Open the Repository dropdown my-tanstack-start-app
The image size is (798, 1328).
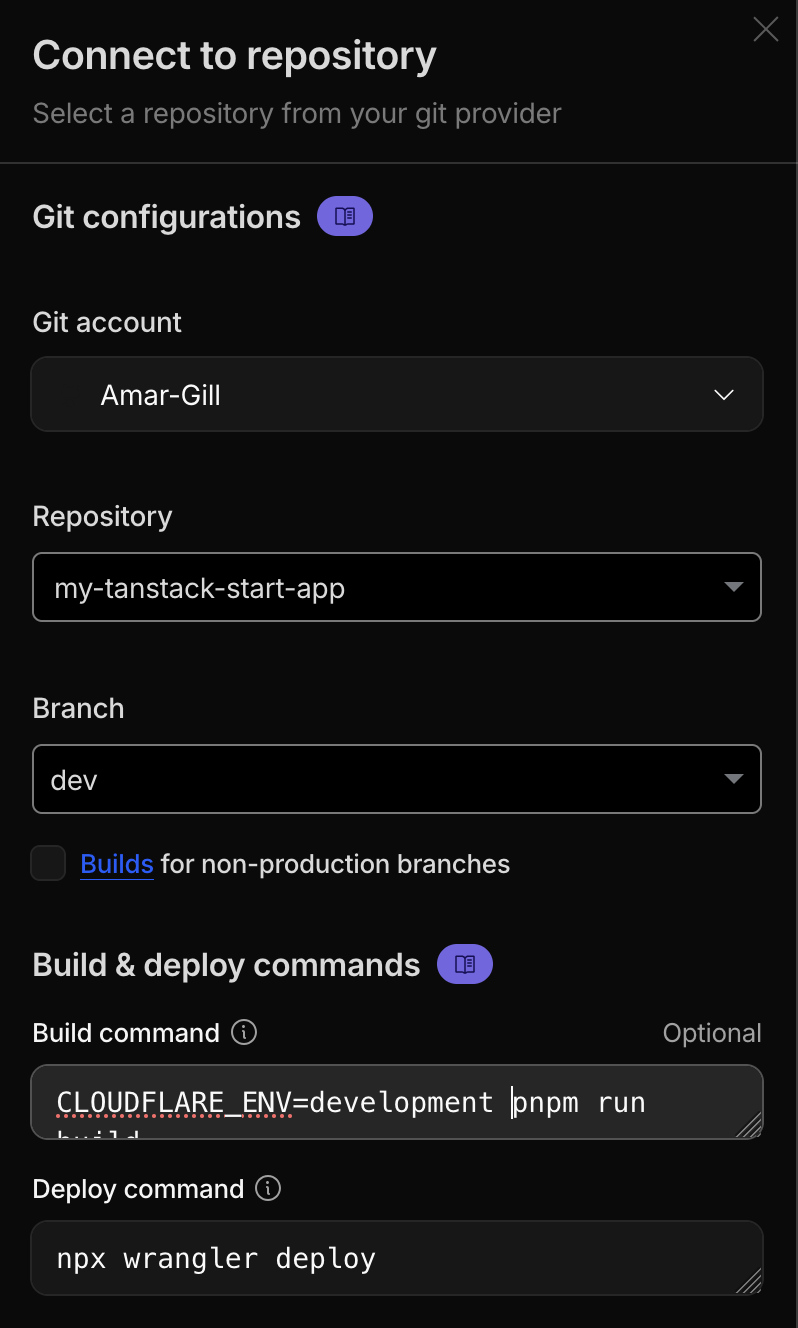[x=397, y=587]
